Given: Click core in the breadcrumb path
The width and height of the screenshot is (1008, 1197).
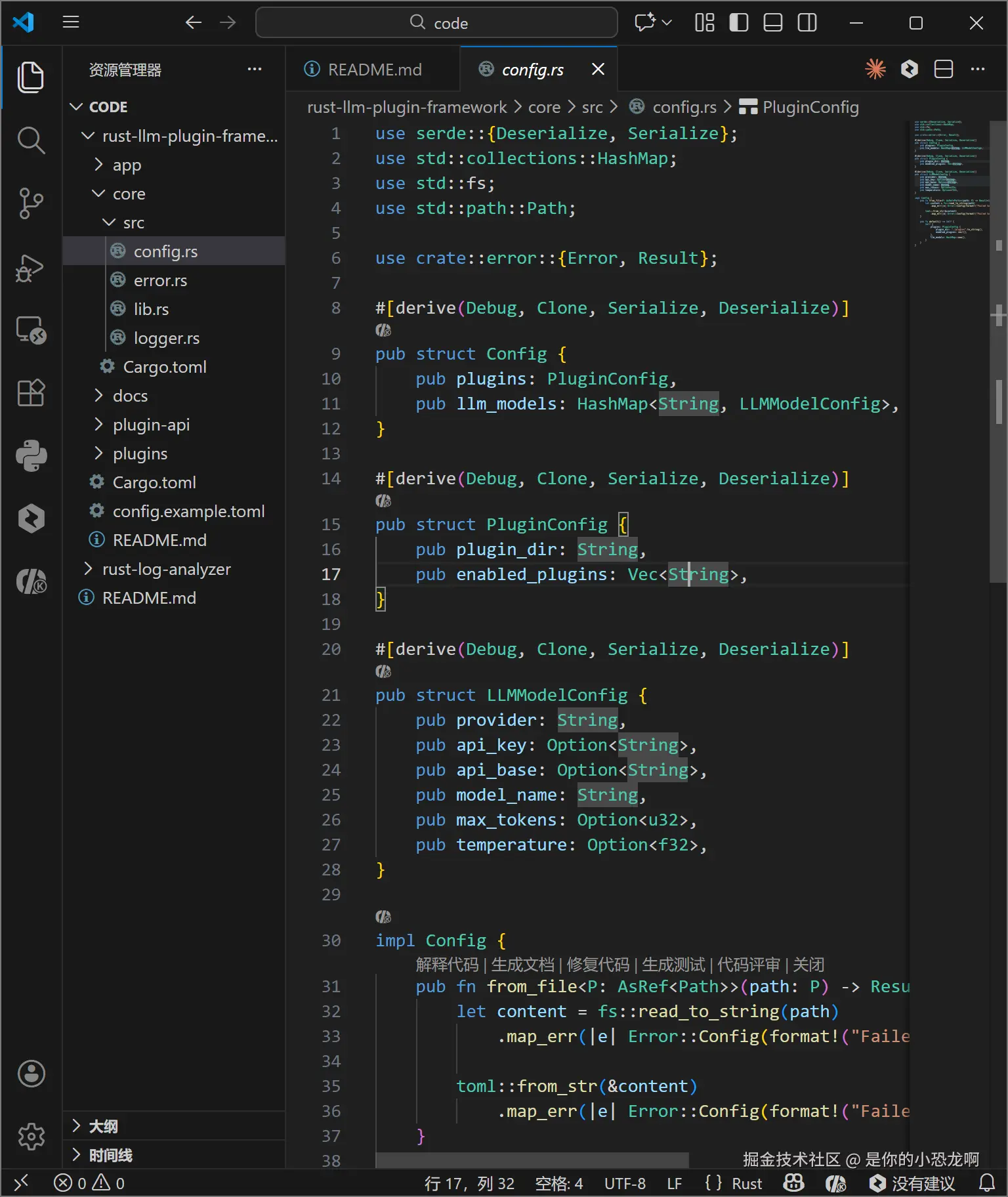Looking at the screenshot, I should click(544, 107).
